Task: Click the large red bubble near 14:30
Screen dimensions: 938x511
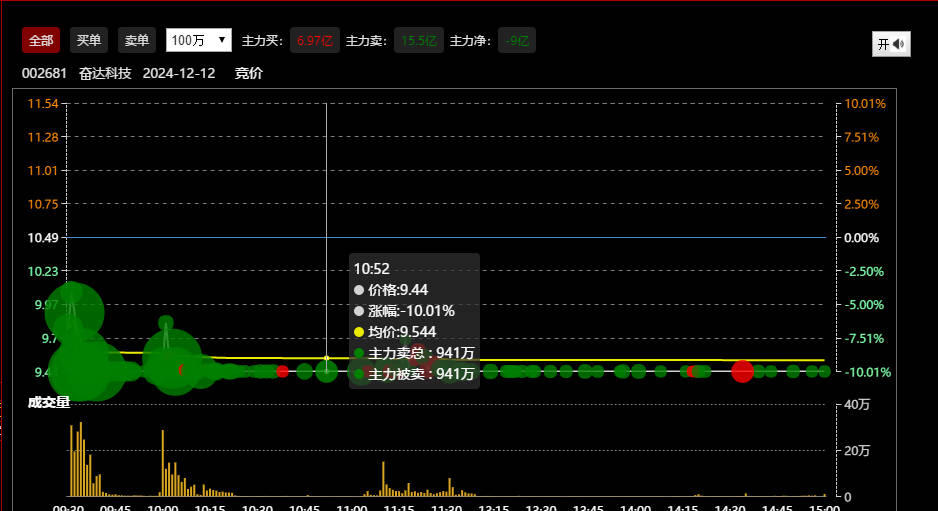Action: tap(742, 371)
